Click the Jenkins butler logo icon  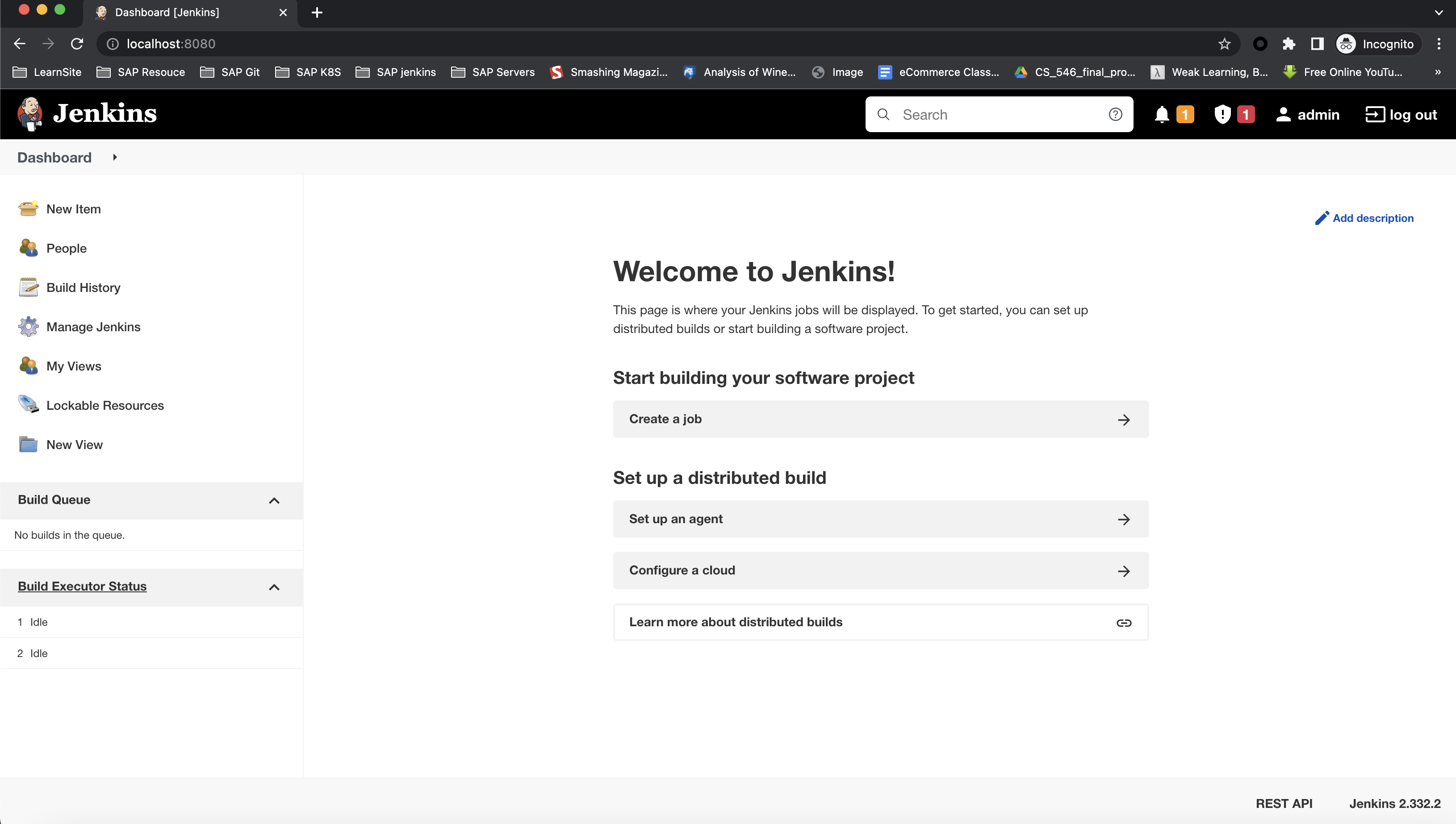[30, 114]
